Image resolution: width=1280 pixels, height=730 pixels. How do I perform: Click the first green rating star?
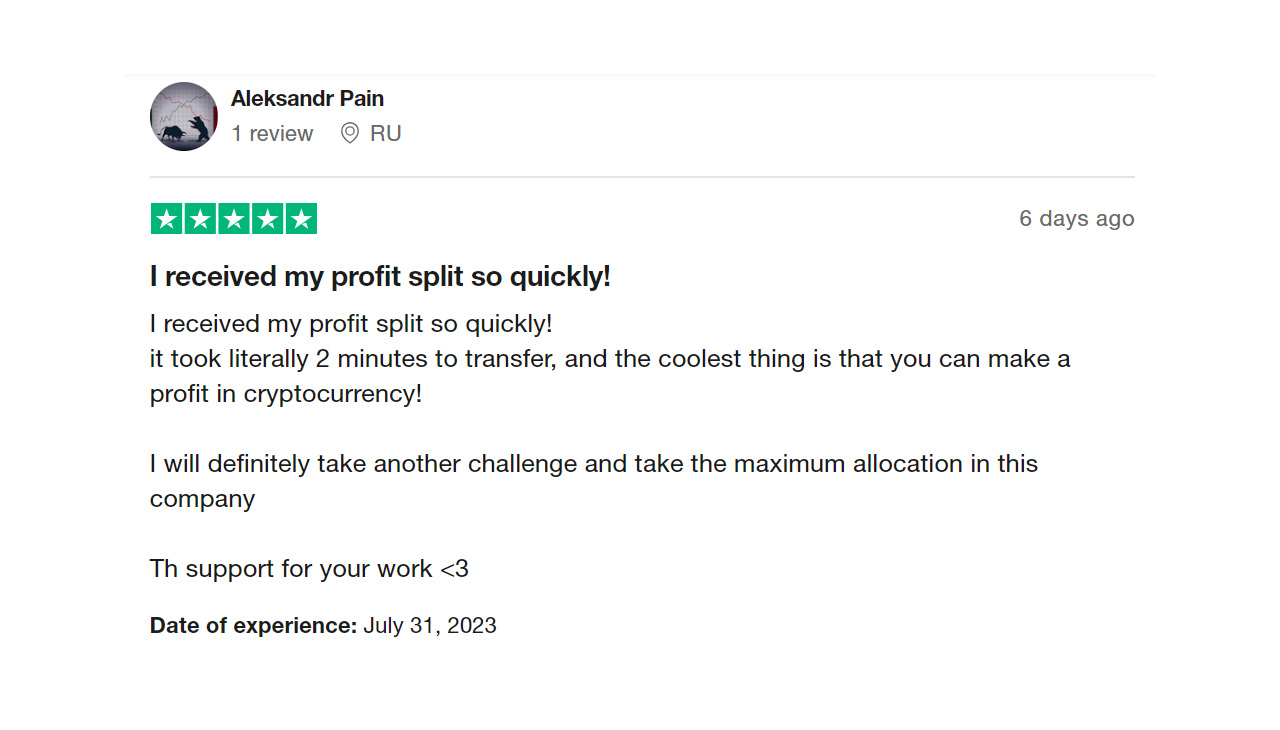click(166, 218)
